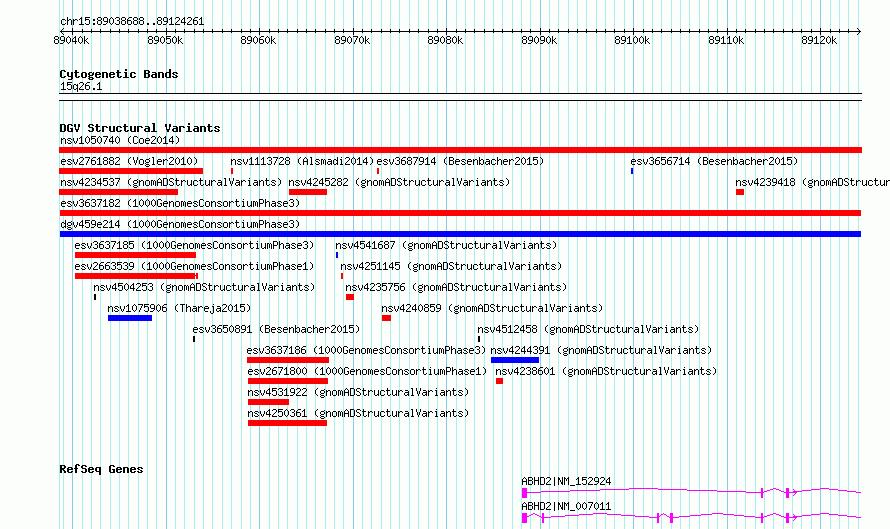
Task: Click the red nsv4234537 variant bar
Action: click(119, 192)
